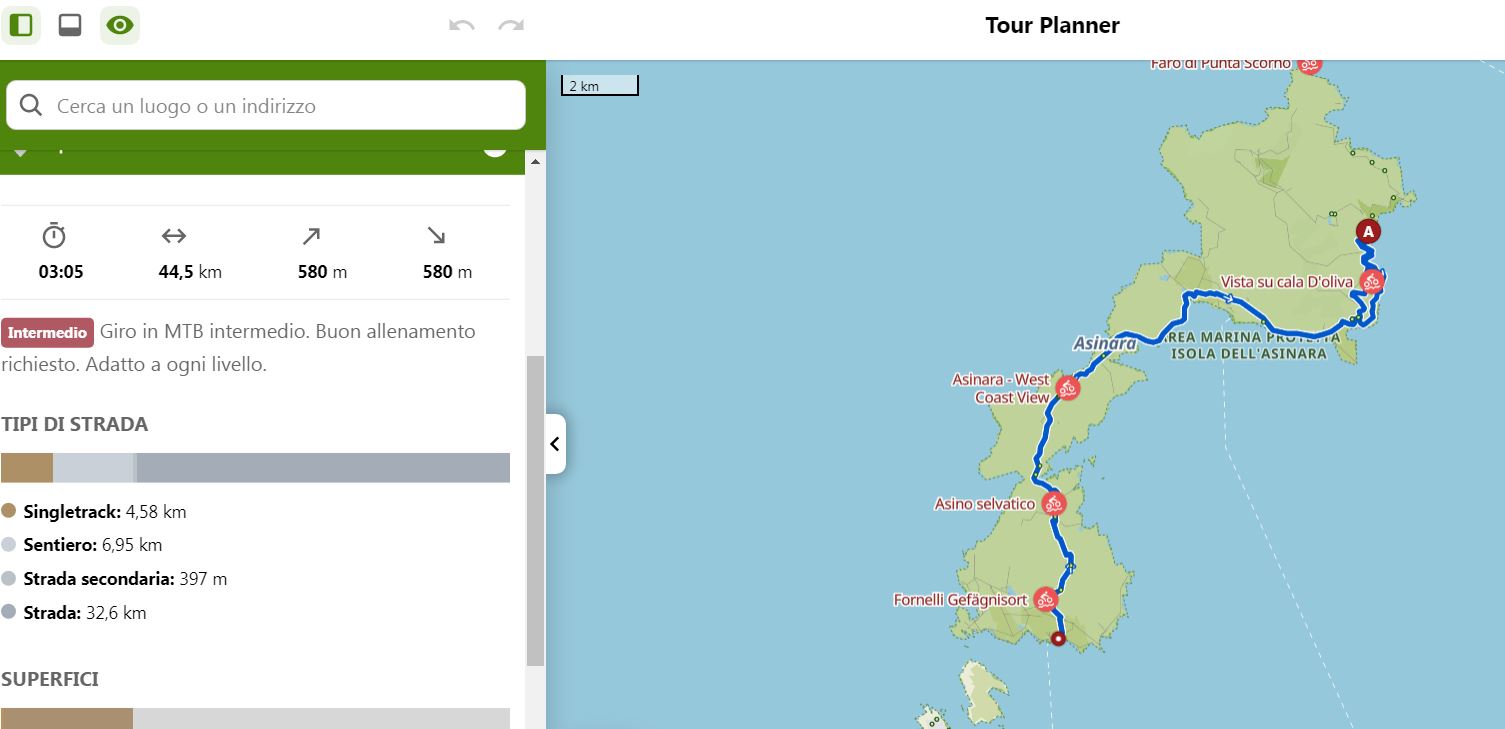Select the Vista su cala D'oliva highlight marker

click(1372, 282)
